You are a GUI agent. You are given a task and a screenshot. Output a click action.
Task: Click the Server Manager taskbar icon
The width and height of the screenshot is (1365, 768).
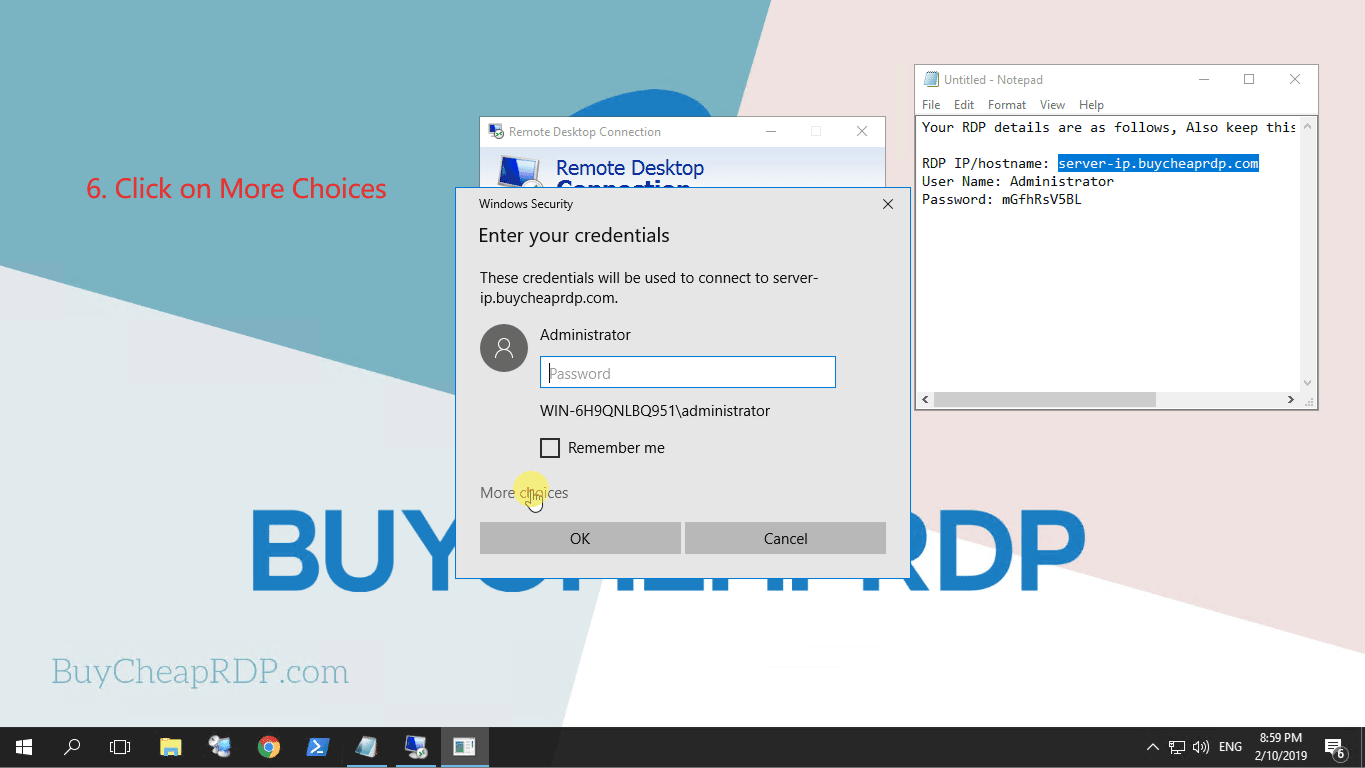(x=220, y=747)
